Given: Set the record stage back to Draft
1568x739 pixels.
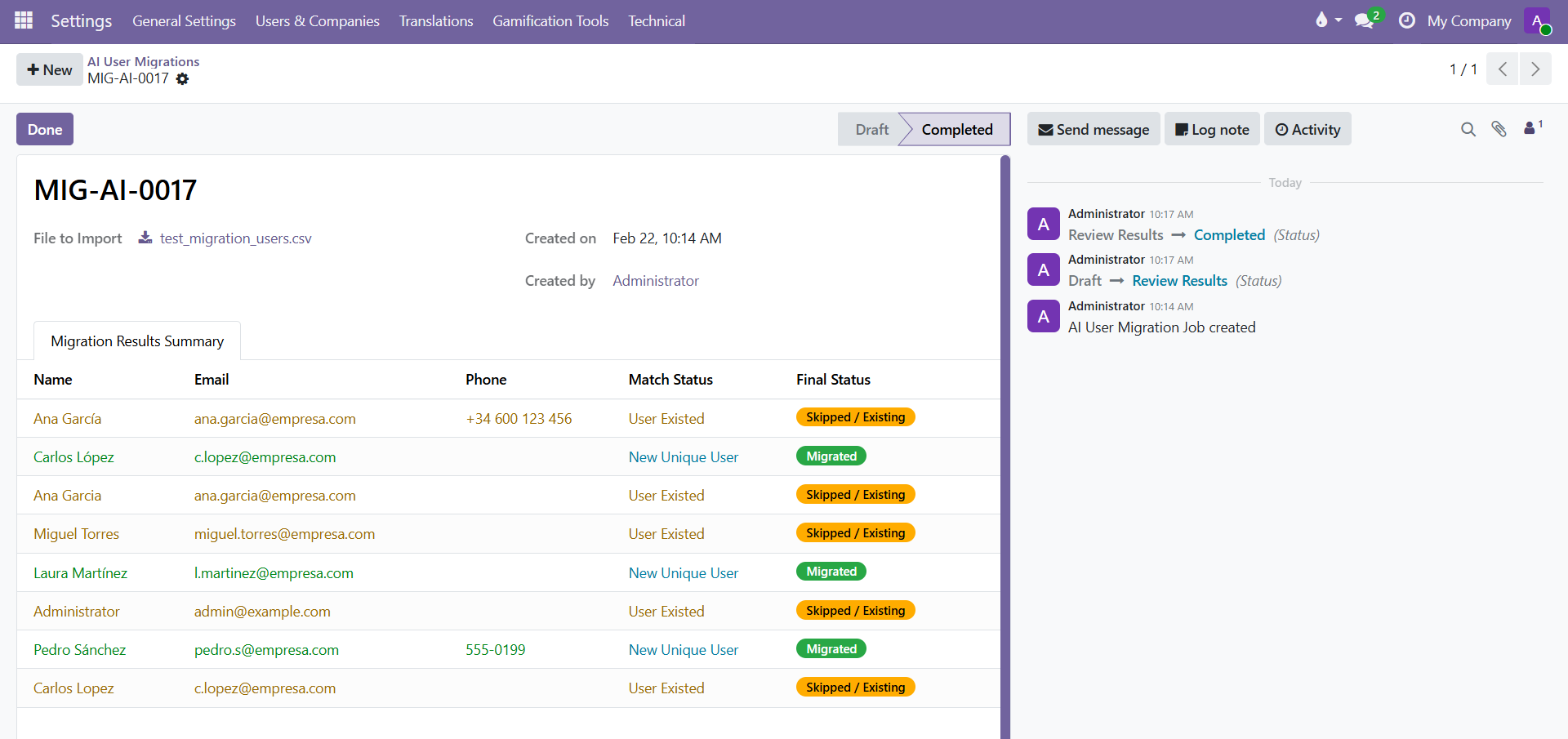Looking at the screenshot, I should pyautogui.click(x=871, y=129).
